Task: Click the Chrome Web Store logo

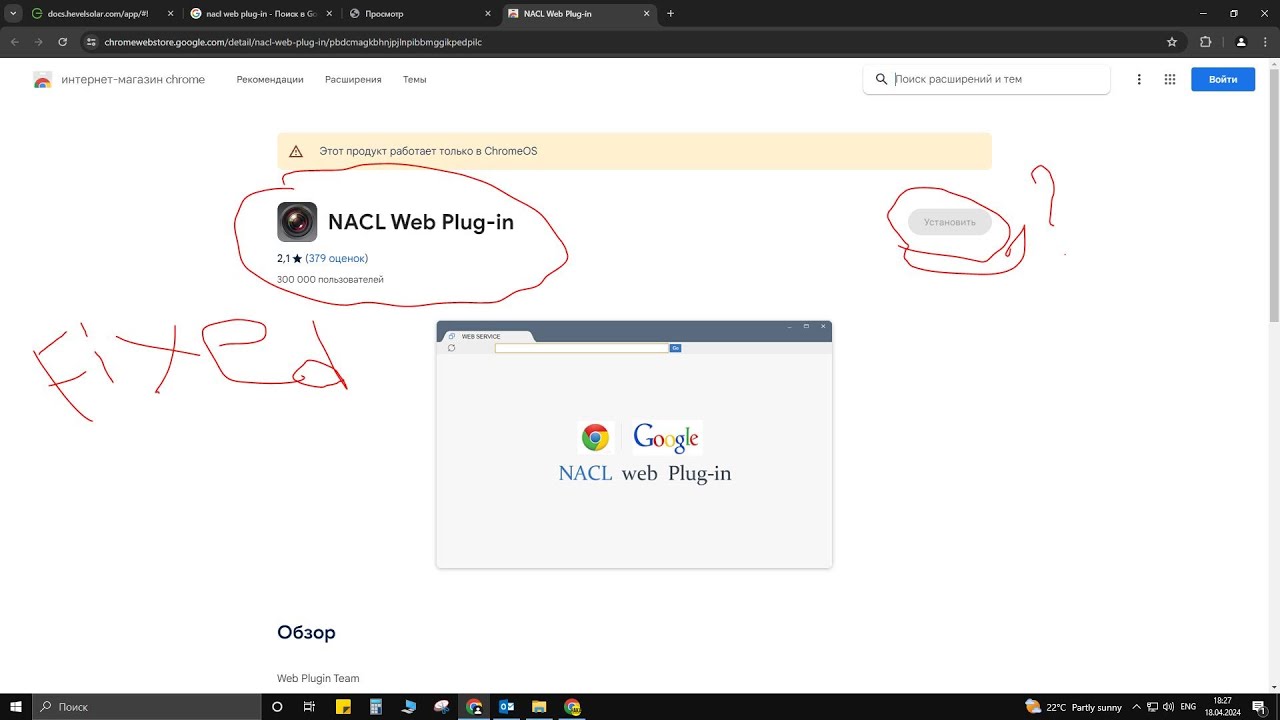Action: [x=42, y=80]
